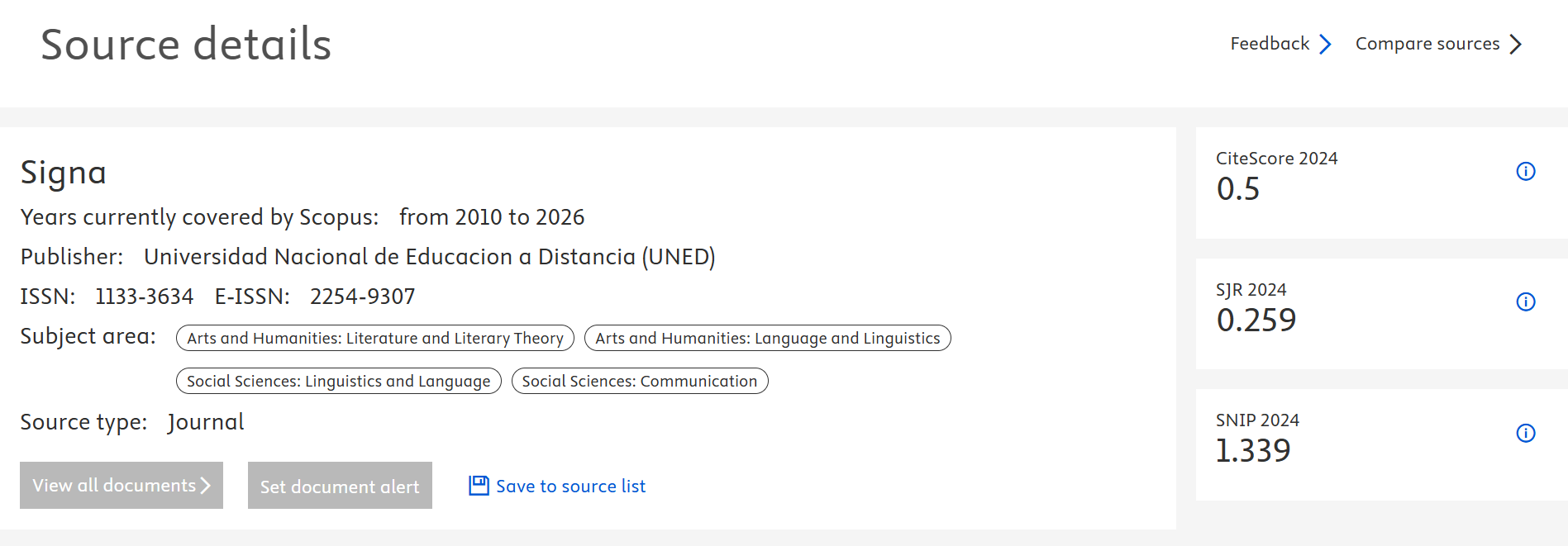
Task: Select Literature and Literary Theory subject tag
Action: pyautogui.click(x=374, y=338)
